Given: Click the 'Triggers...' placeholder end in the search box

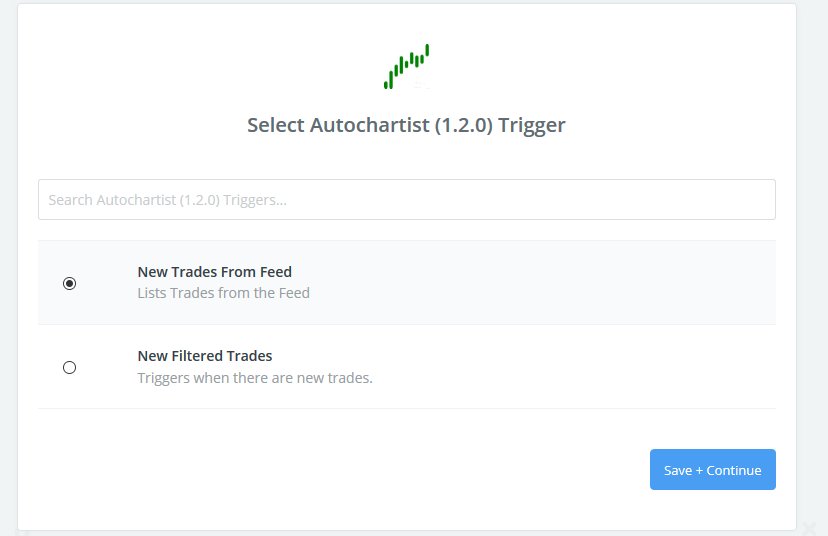Looking at the screenshot, I should (x=255, y=200).
